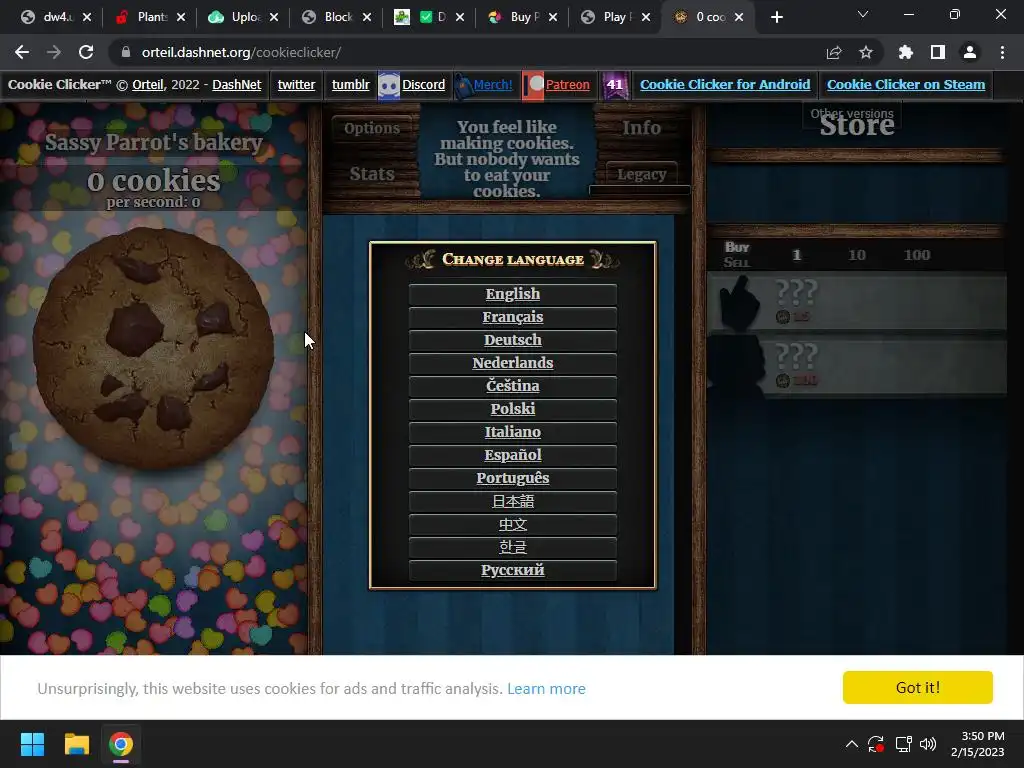The image size is (1024, 768).
Task: Toggle the browser side panel icon
Action: tap(937, 52)
